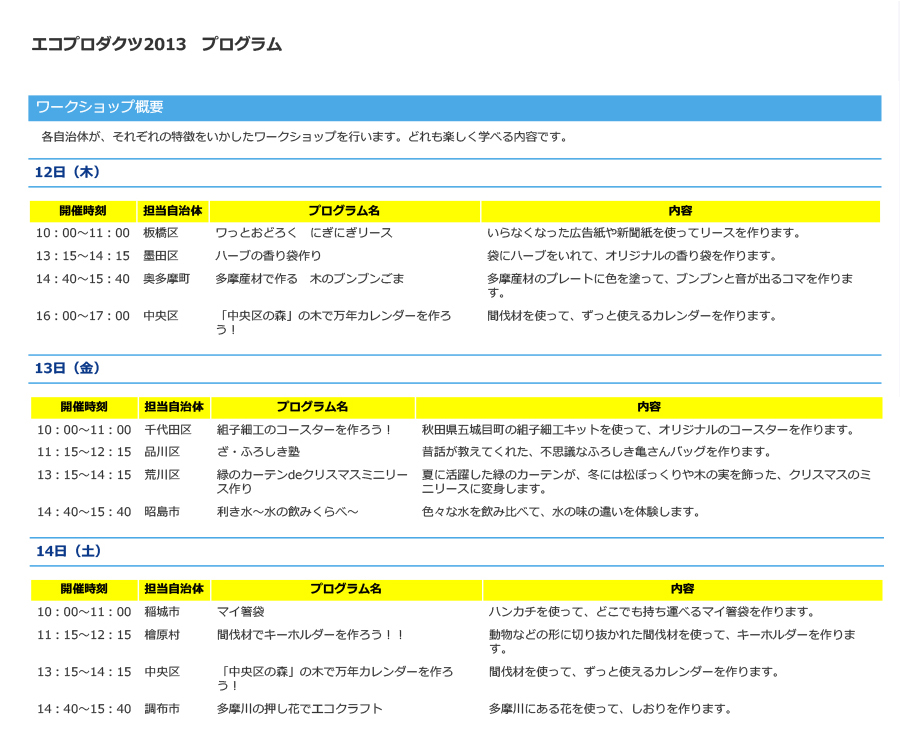Click description いらなくなった広告紙や新聞紙を使って

pos(644,233)
